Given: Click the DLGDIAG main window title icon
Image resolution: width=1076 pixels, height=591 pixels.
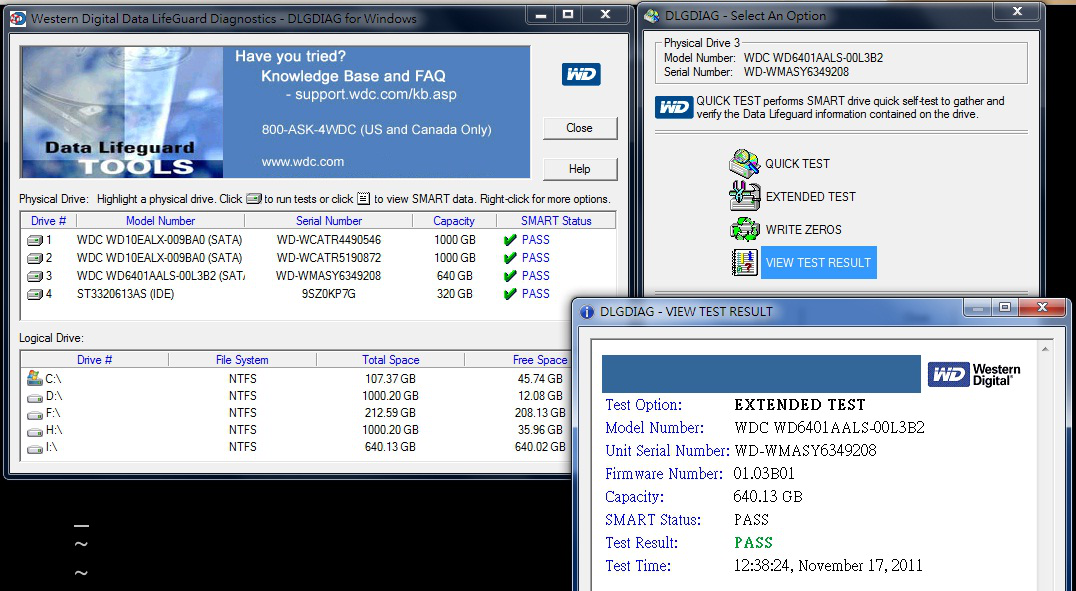Looking at the screenshot, I should pos(19,19).
